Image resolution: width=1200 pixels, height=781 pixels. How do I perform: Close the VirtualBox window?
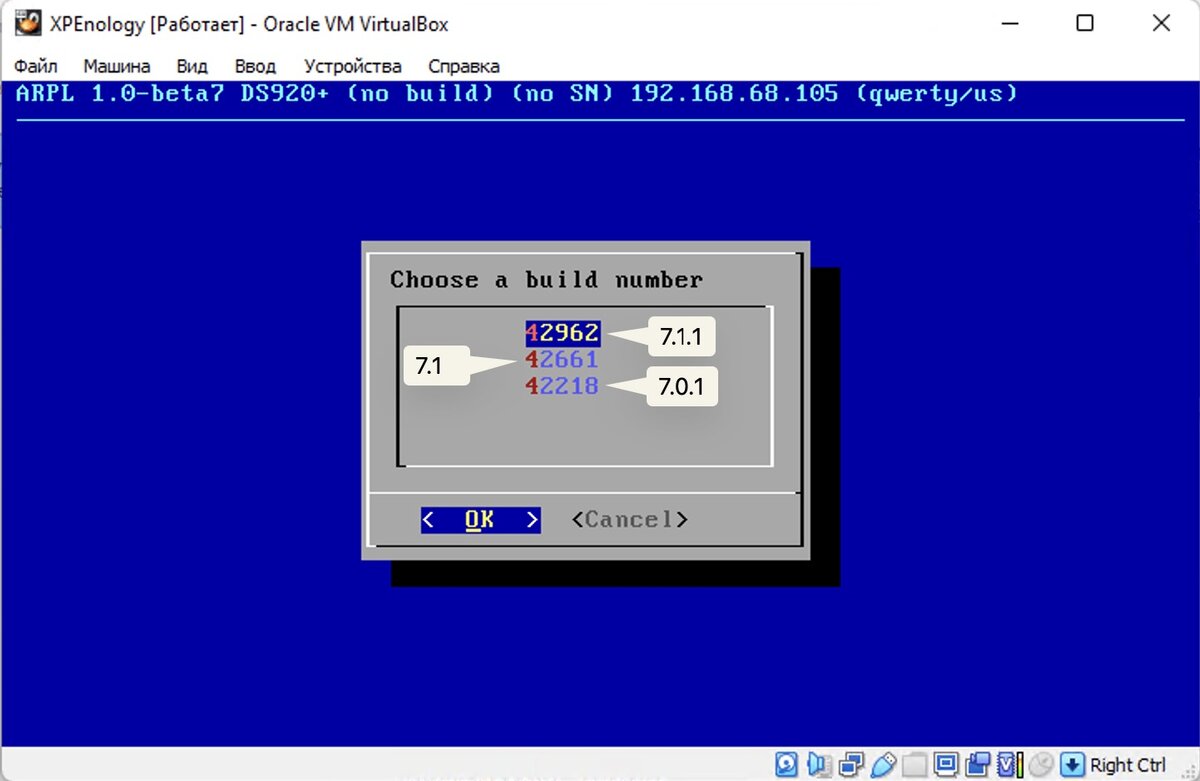pos(1160,23)
